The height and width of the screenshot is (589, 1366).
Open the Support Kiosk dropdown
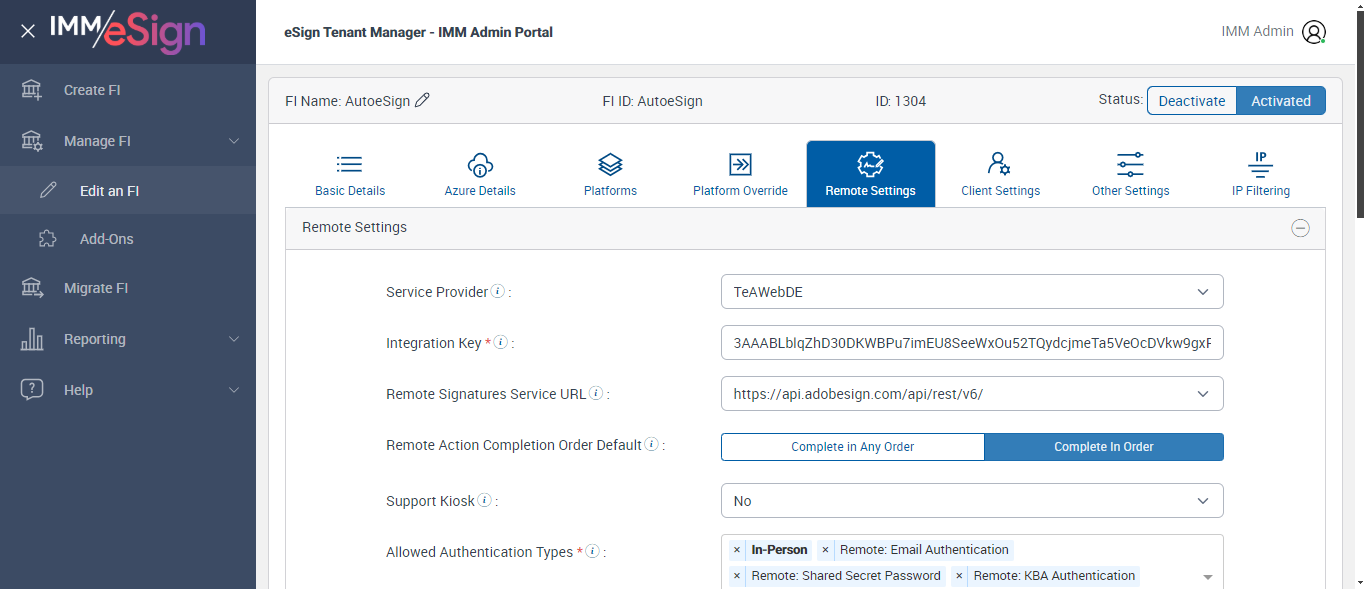(x=971, y=501)
